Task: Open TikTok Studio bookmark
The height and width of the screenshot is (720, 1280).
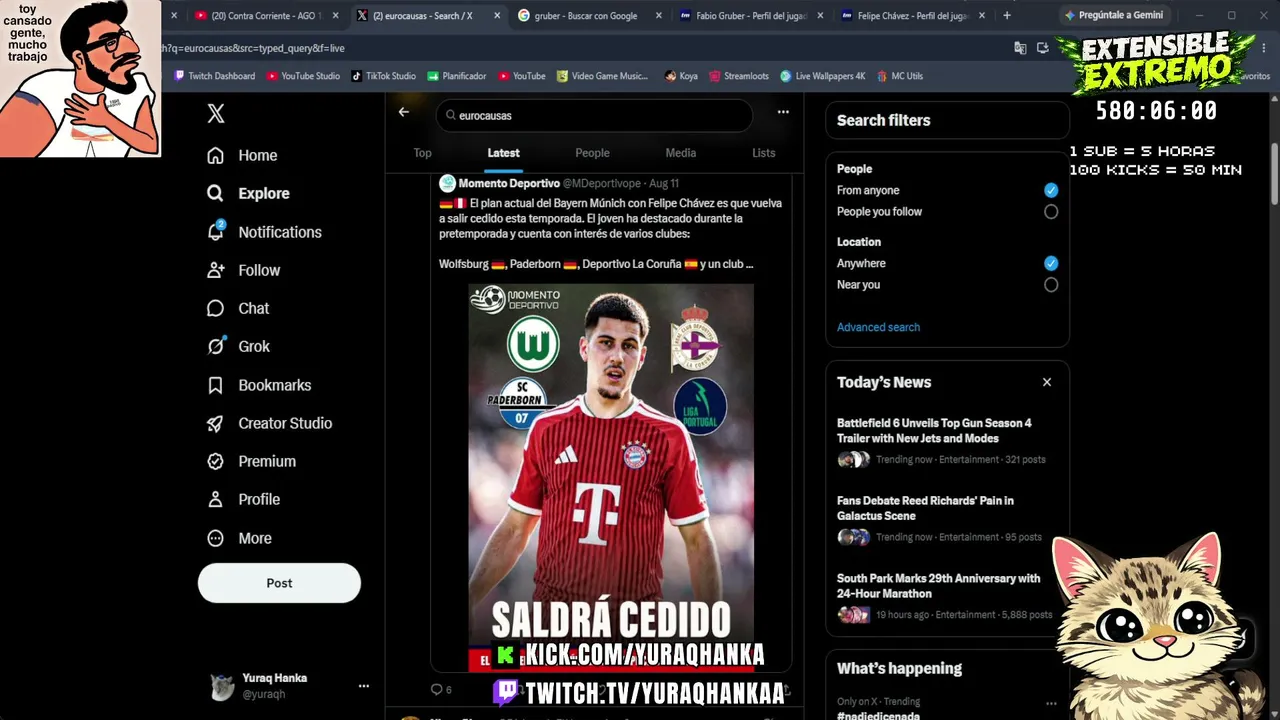Action: click(383, 76)
